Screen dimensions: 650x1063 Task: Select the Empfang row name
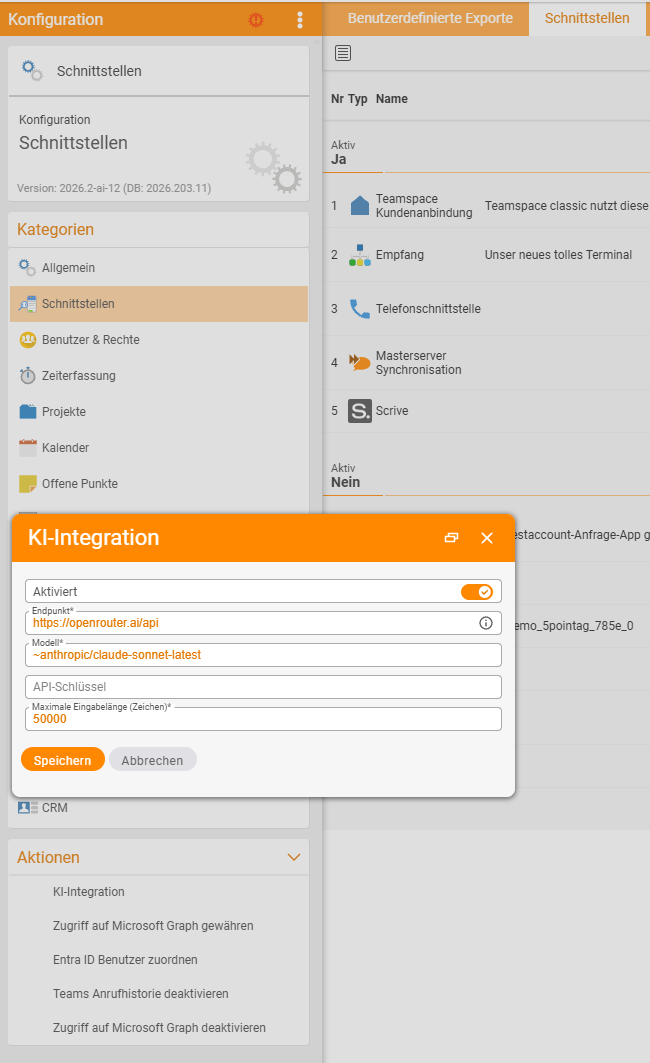click(400, 255)
